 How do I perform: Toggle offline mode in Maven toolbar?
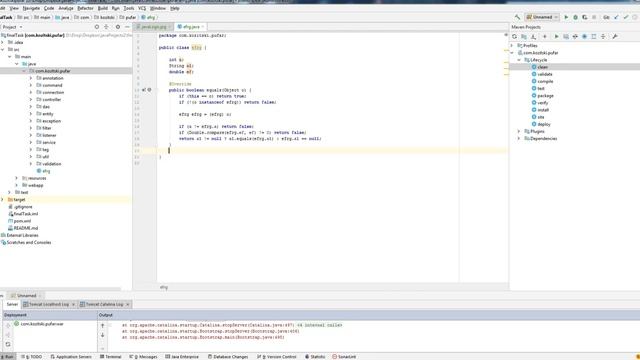[x=575, y=37]
